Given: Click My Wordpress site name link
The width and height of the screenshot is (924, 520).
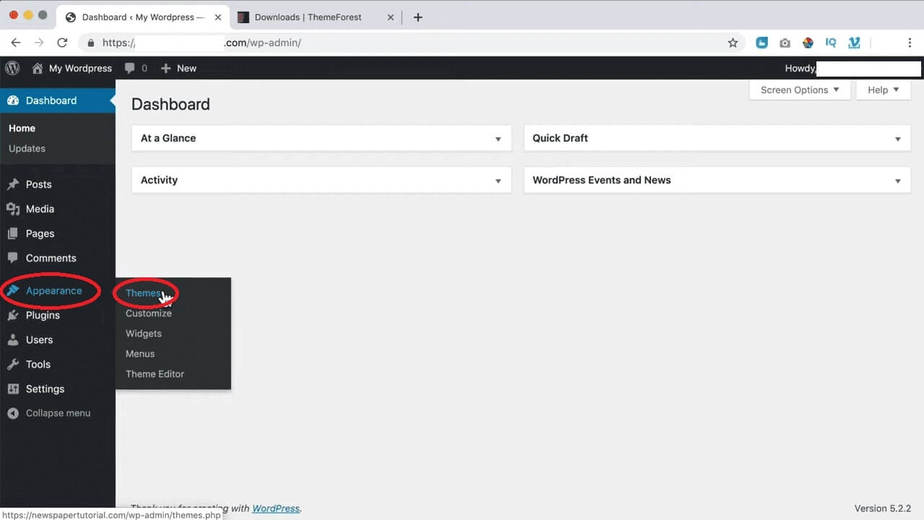Looking at the screenshot, I should (80, 68).
